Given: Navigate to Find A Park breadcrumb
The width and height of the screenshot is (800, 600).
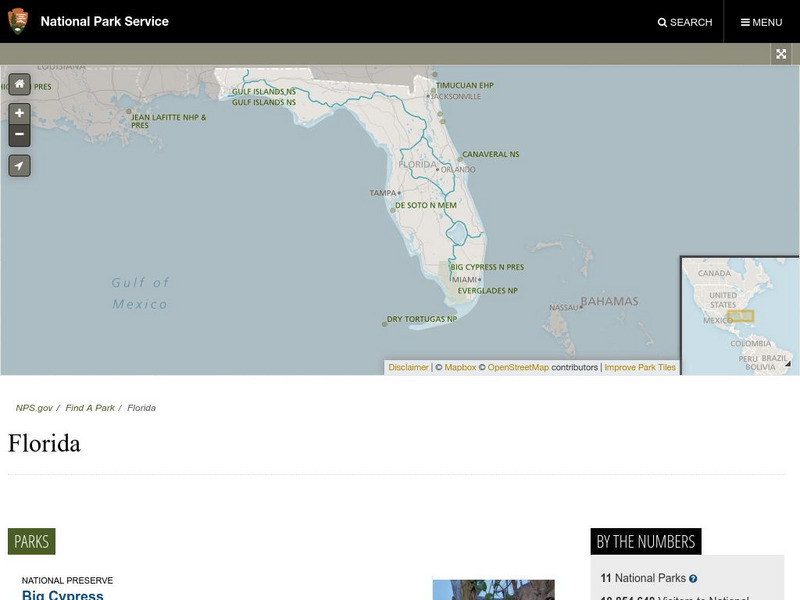Looking at the screenshot, I should 90,408.
